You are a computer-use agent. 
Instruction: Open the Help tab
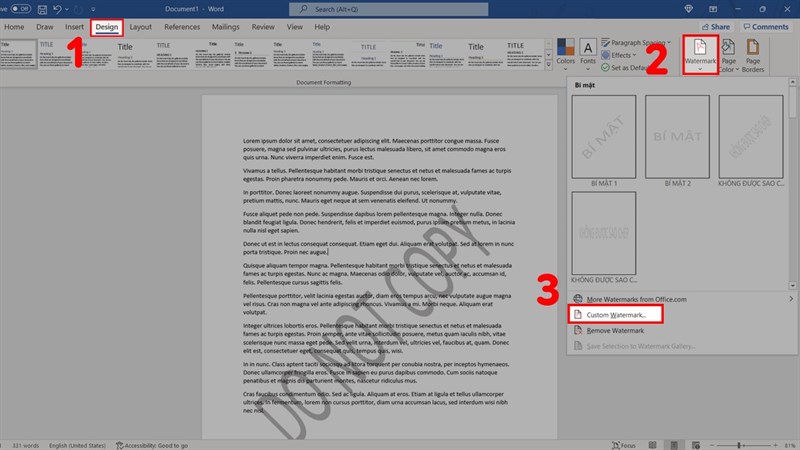(322, 27)
